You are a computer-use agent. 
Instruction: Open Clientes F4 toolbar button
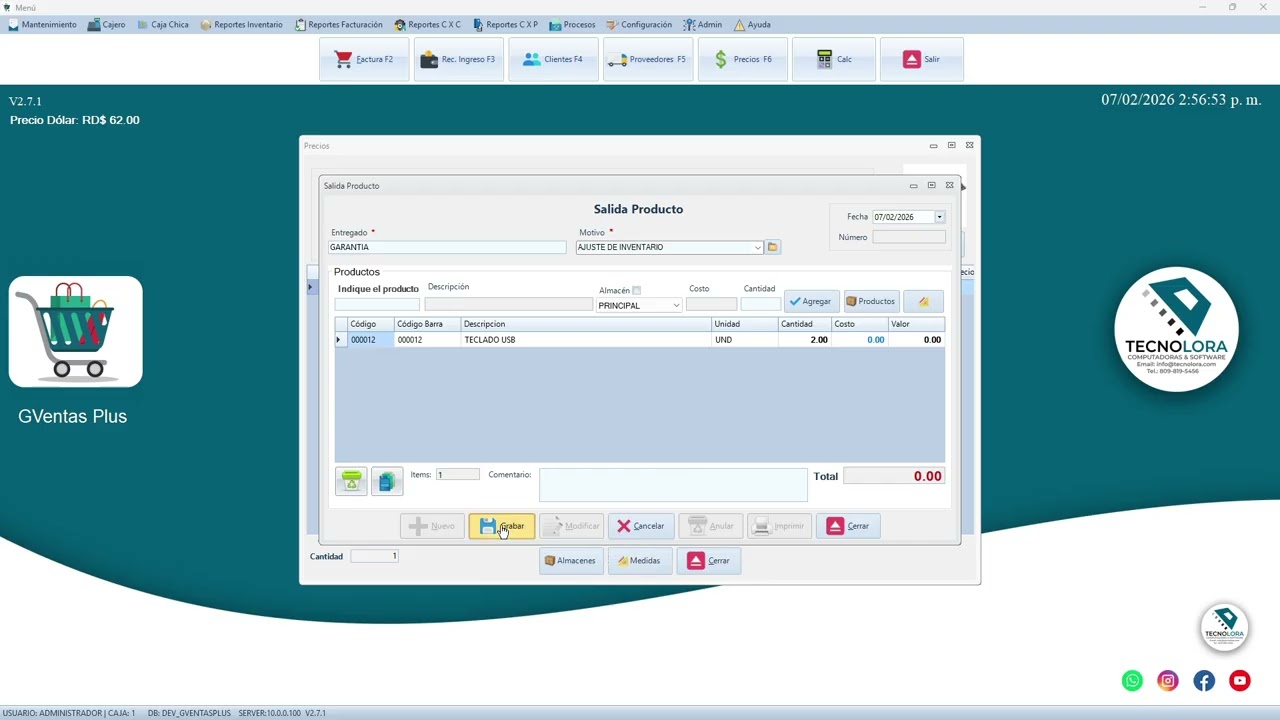pos(553,59)
